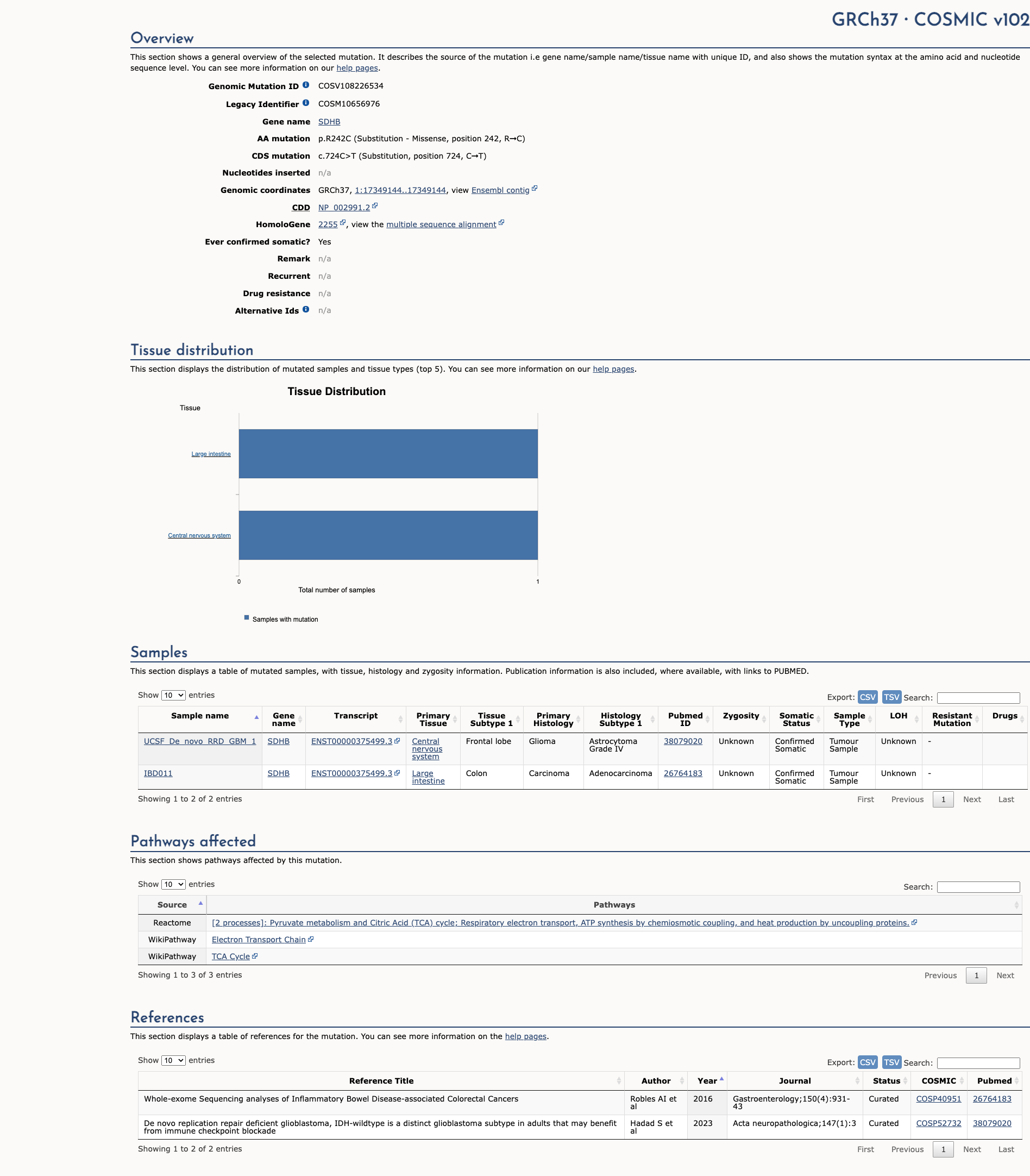Viewport: 1030px width, 1176px height.
Task: Focus the Samples table search field
Action: (978, 698)
